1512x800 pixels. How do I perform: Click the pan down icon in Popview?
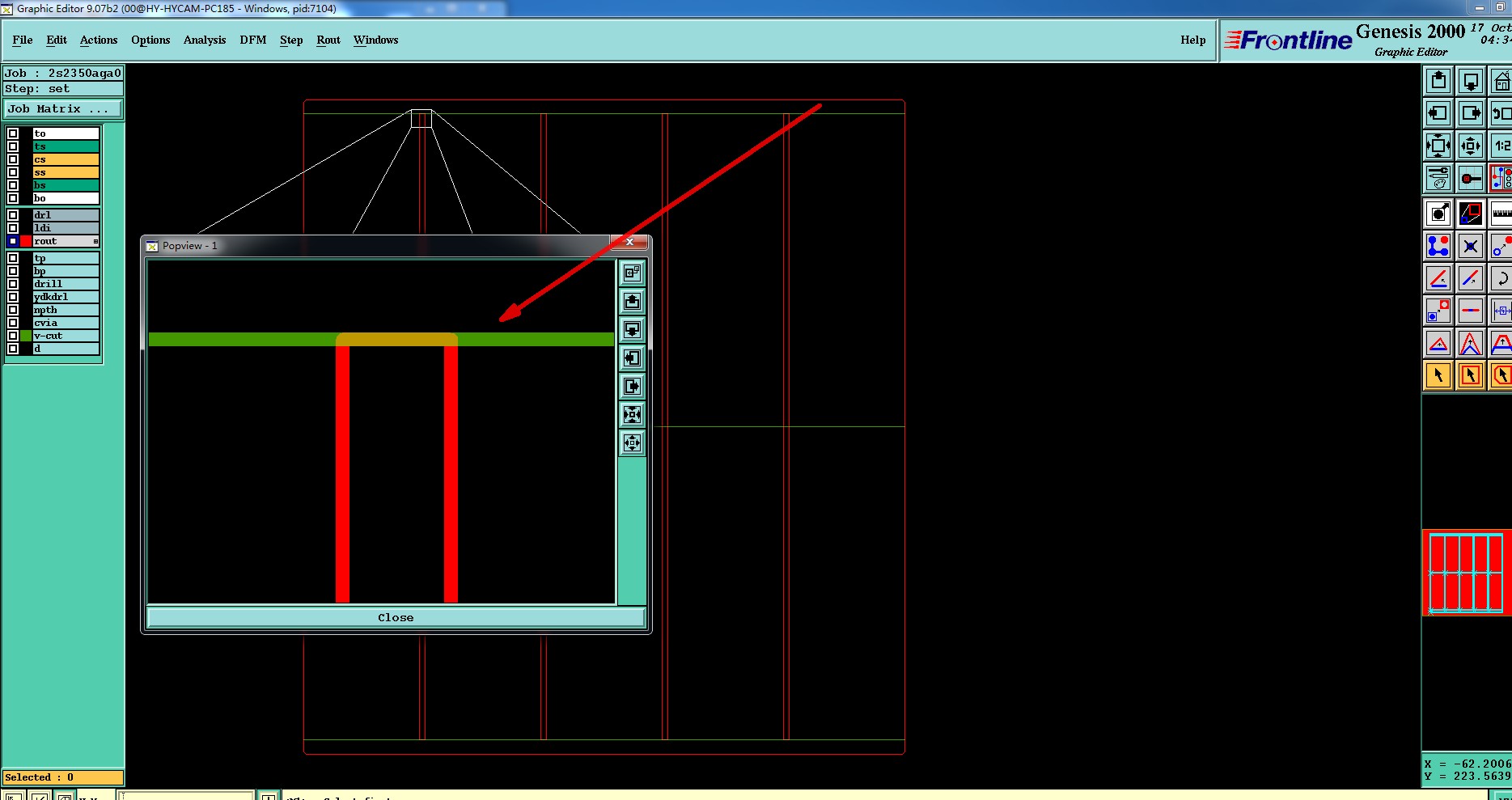tap(633, 330)
